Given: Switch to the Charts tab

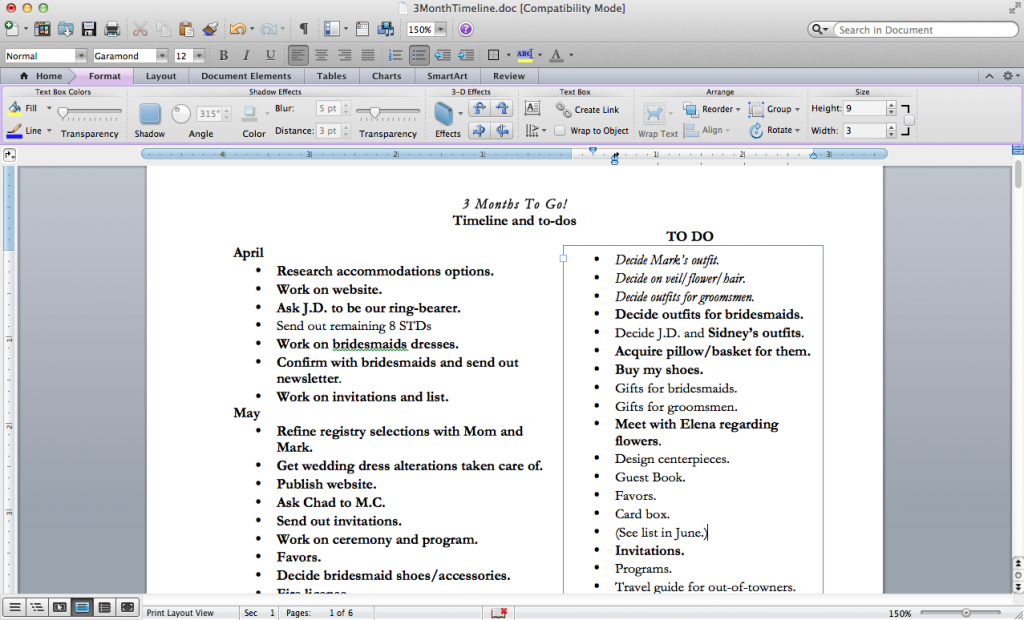Looking at the screenshot, I should tap(387, 76).
